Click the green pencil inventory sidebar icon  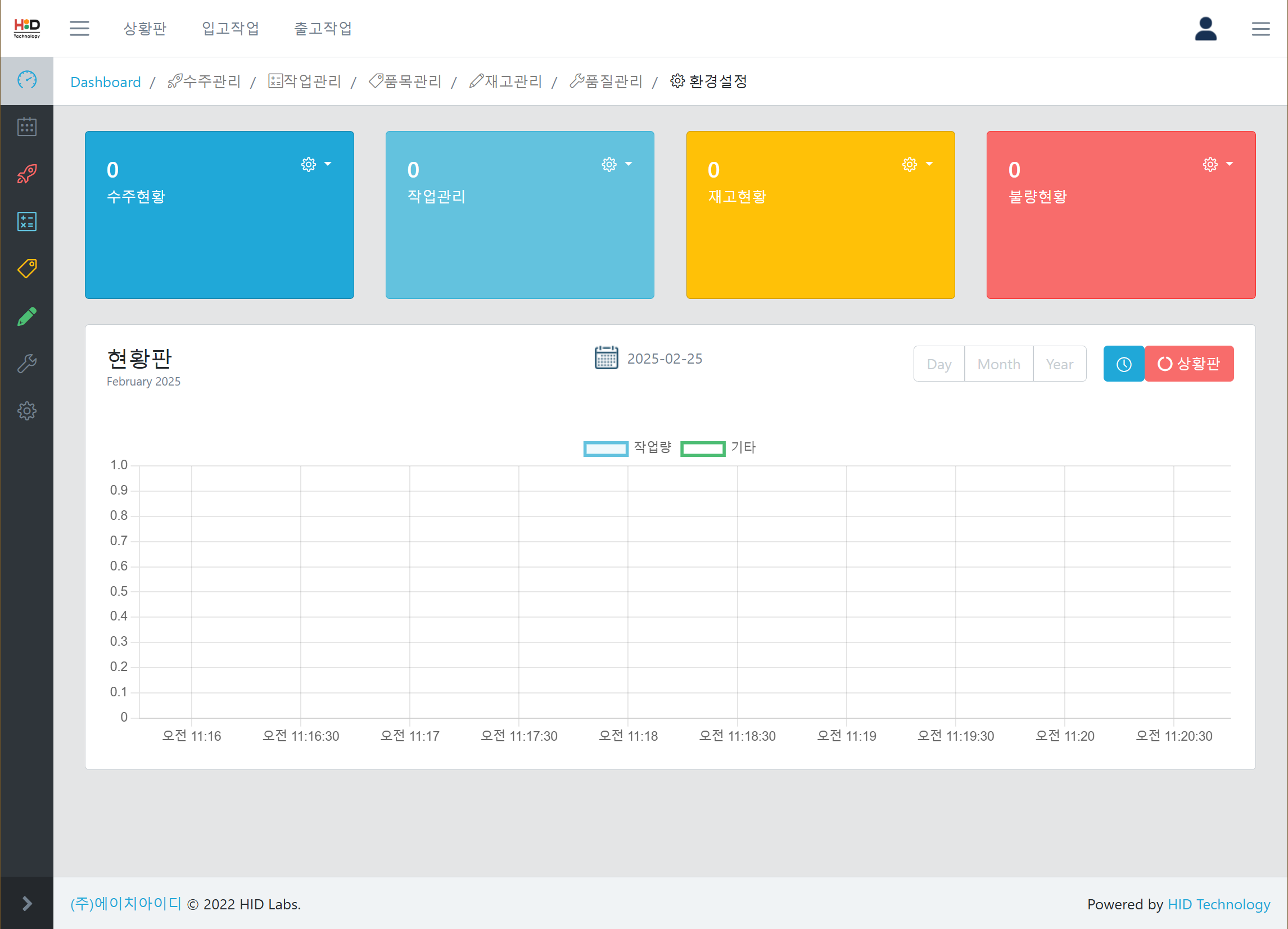(x=26, y=316)
